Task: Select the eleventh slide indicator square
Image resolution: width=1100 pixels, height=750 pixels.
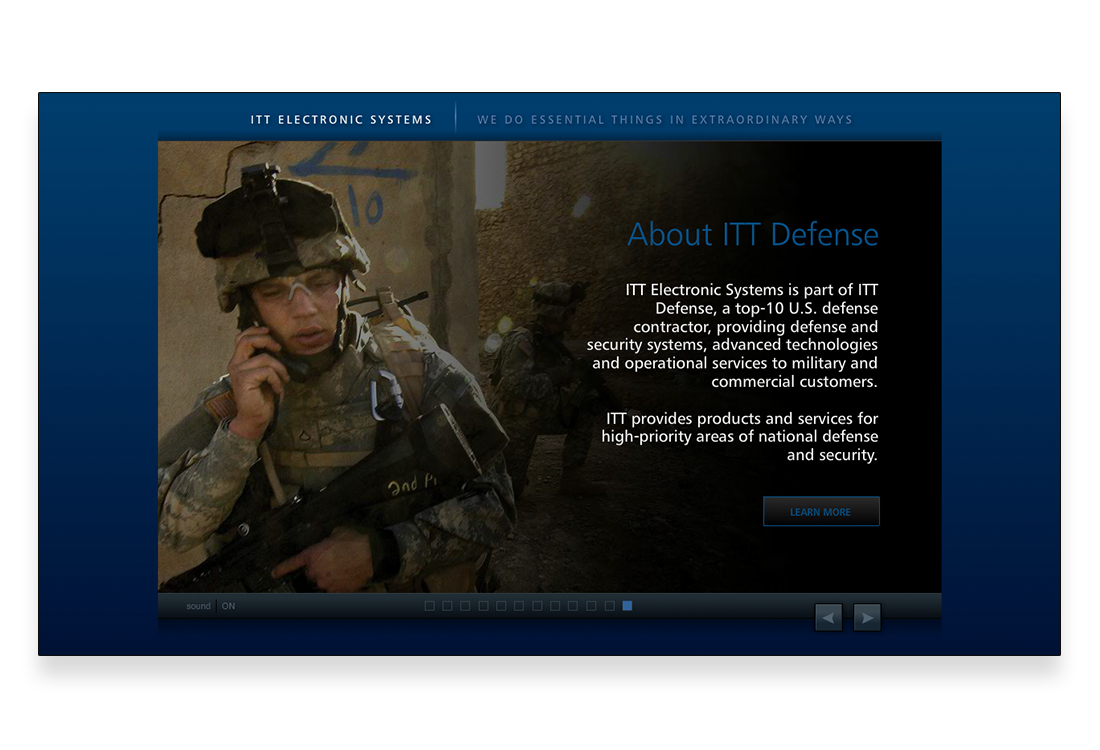Action: pyautogui.click(x=610, y=605)
